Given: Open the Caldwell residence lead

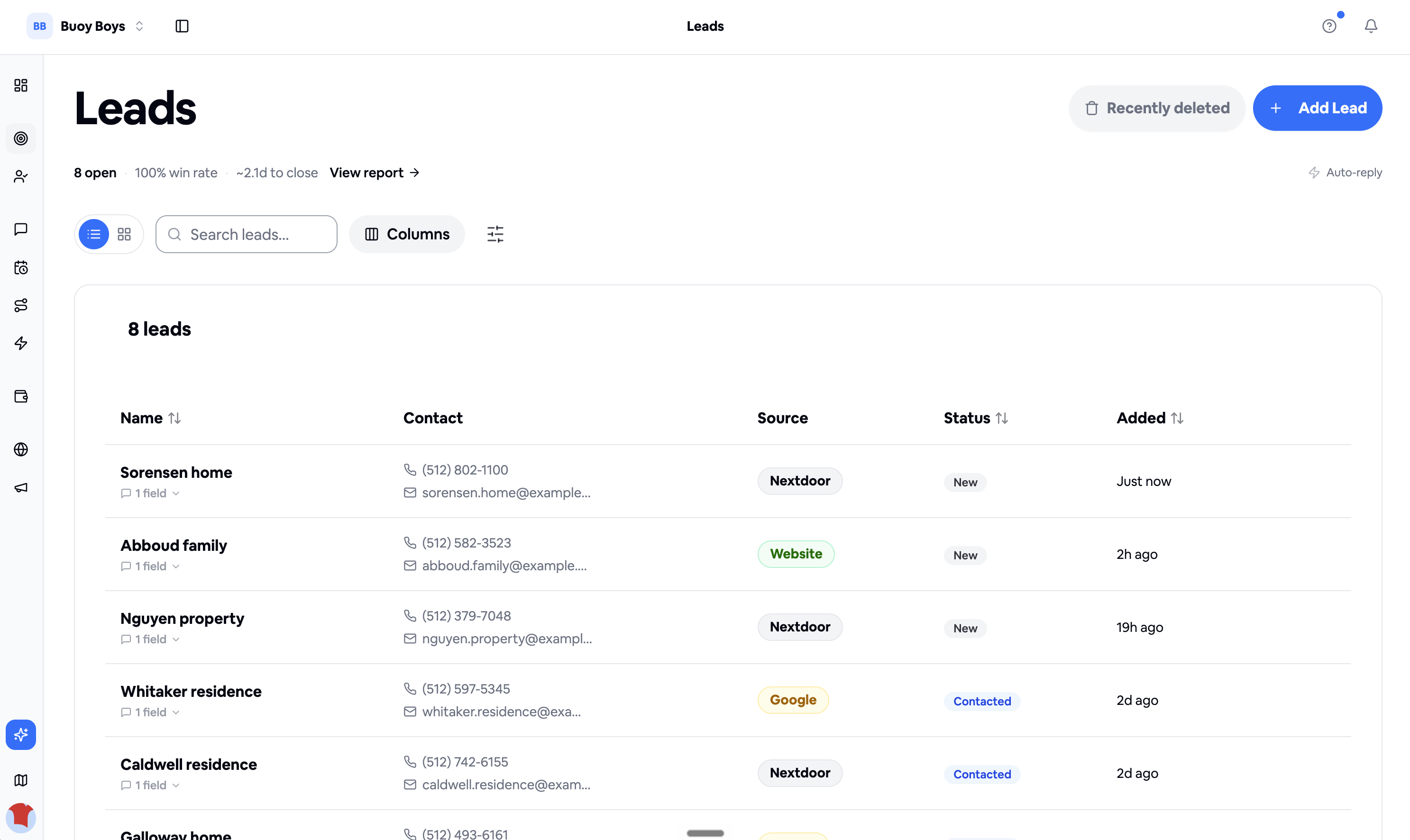Looking at the screenshot, I should [189, 765].
